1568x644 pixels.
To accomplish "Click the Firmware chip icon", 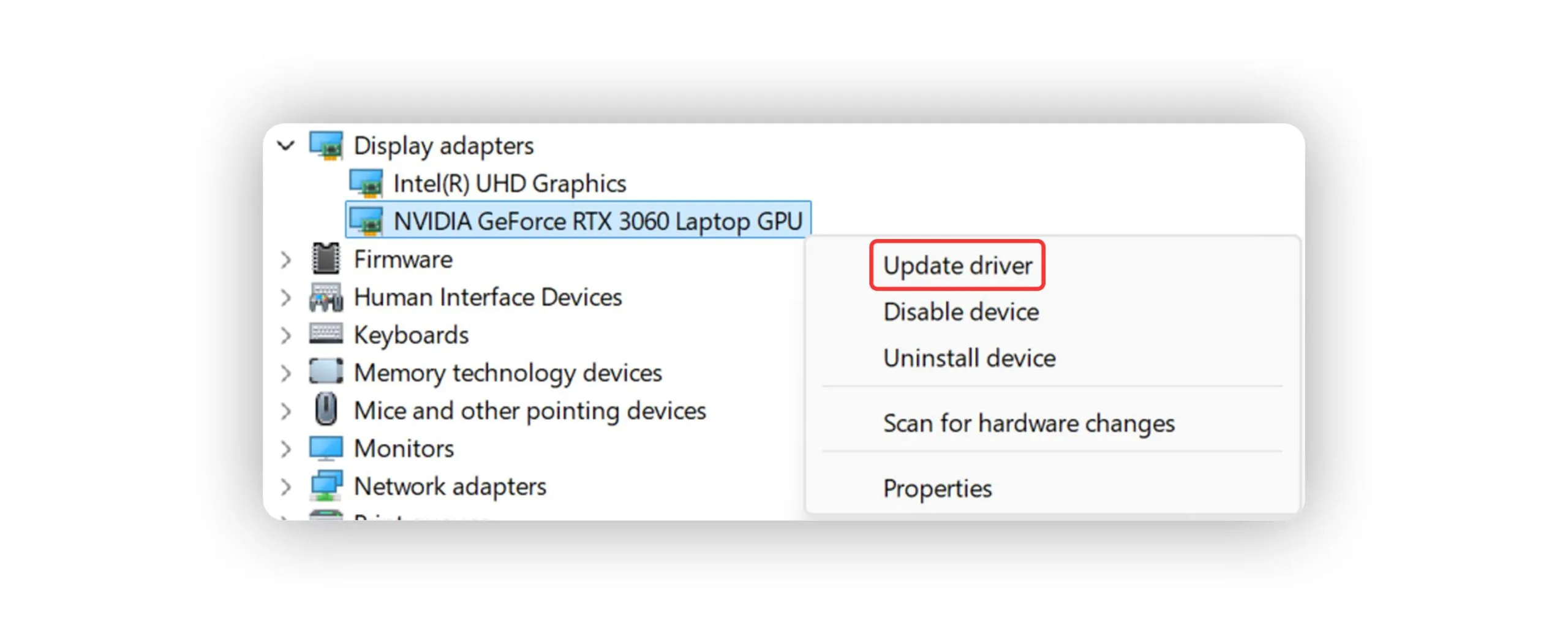I will 325,259.
